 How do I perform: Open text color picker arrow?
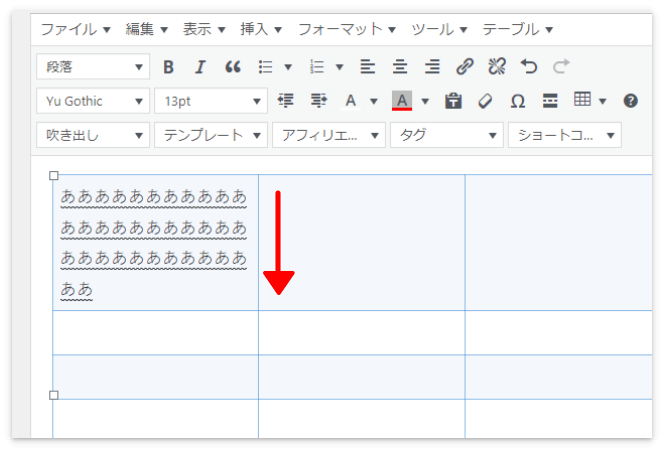click(374, 101)
